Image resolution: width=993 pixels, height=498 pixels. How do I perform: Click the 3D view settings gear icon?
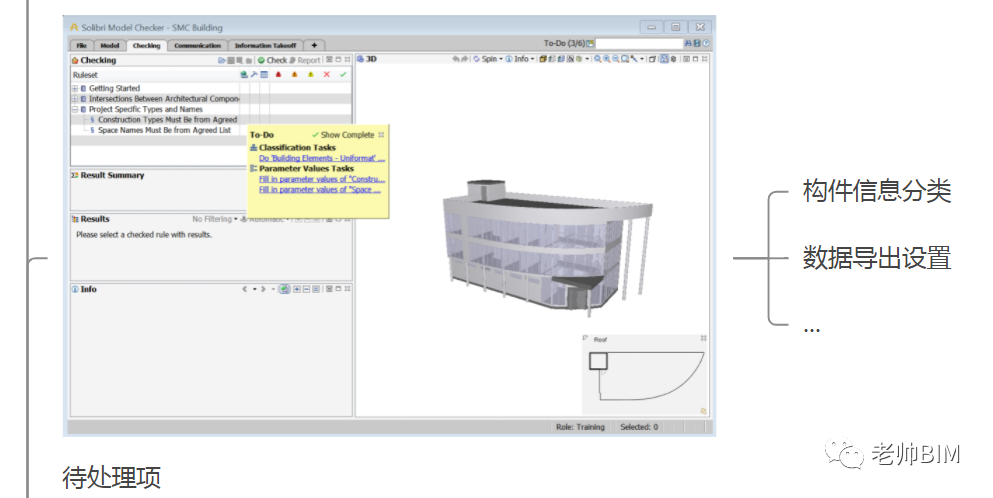point(673,59)
